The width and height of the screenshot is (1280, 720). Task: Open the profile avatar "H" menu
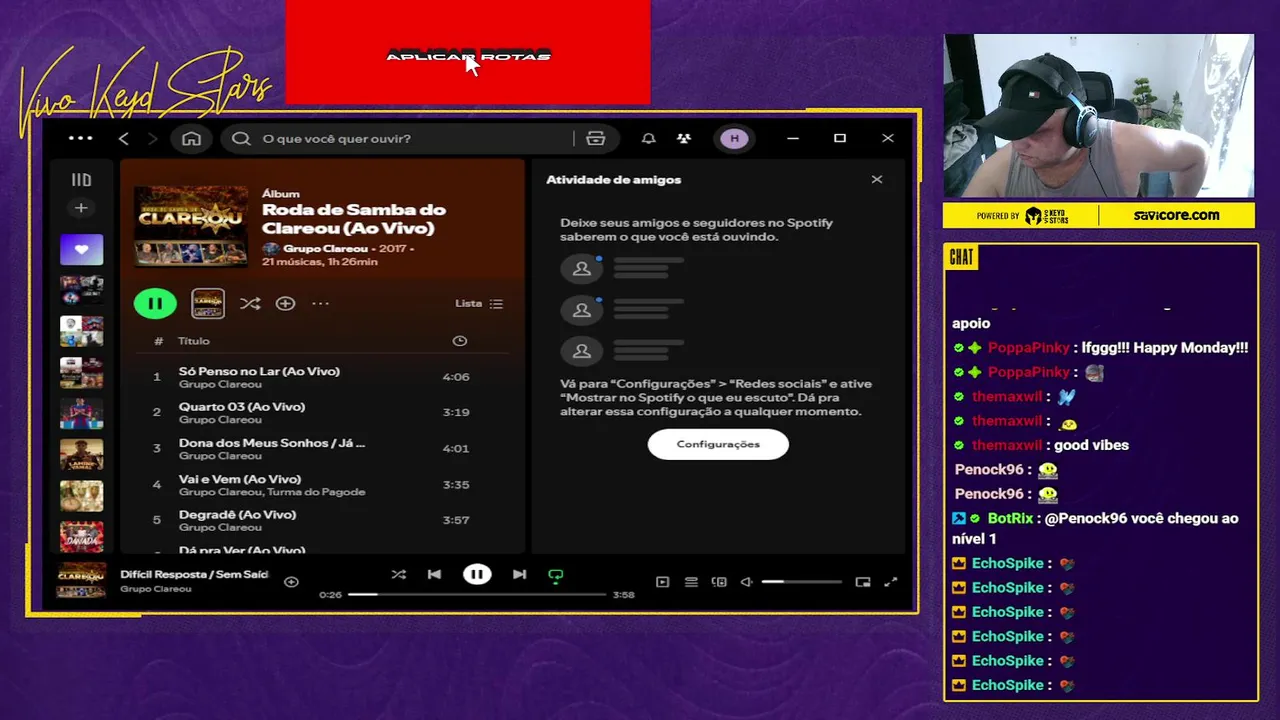[735, 139]
